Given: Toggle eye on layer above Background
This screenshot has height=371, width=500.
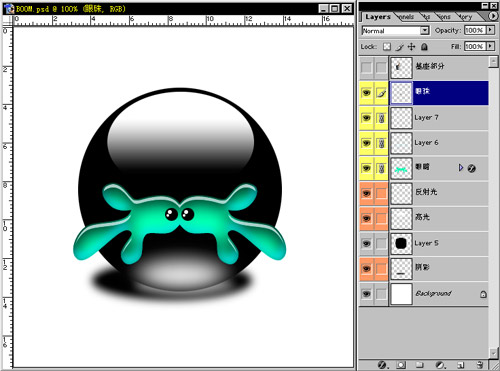Looking at the screenshot, I should coord(366,269).
